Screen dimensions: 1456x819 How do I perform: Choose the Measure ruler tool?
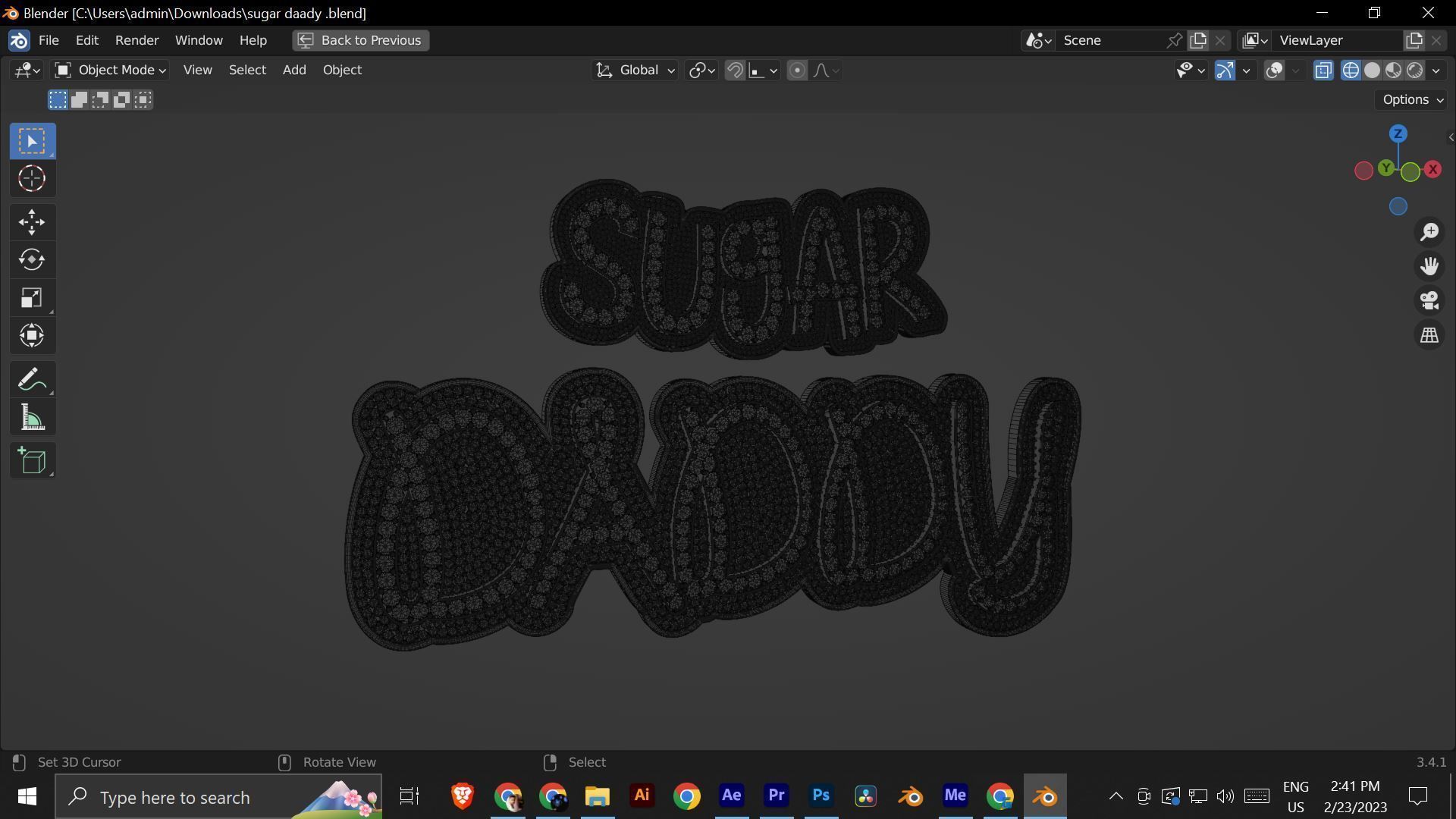(x=32, y=418)
